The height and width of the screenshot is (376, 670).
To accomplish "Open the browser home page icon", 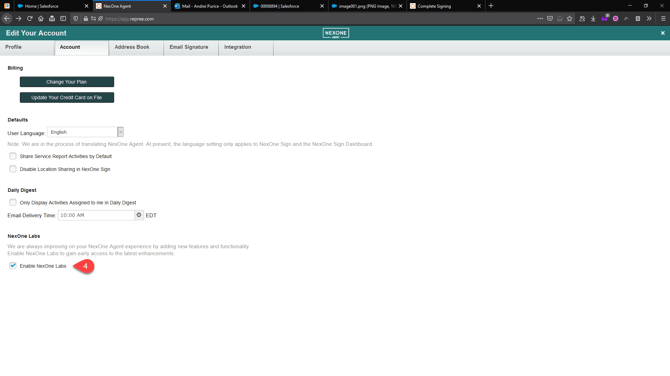I will 41,19.
